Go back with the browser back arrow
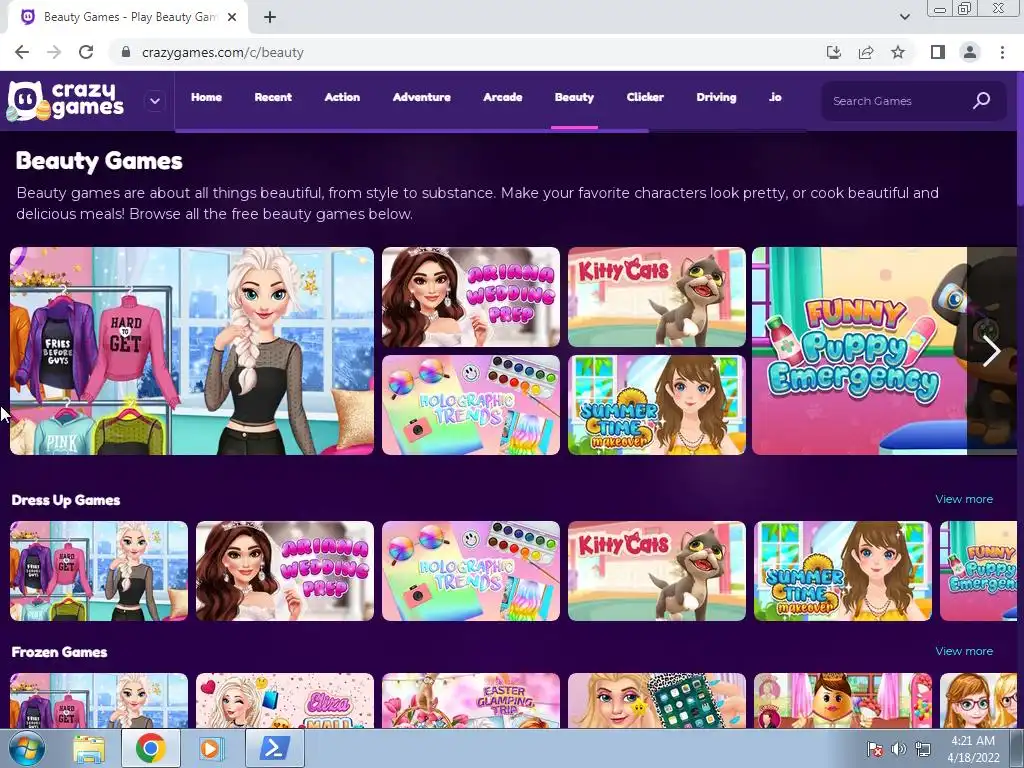This screenshot has width=1024, height=768. (x=22, y=52)
